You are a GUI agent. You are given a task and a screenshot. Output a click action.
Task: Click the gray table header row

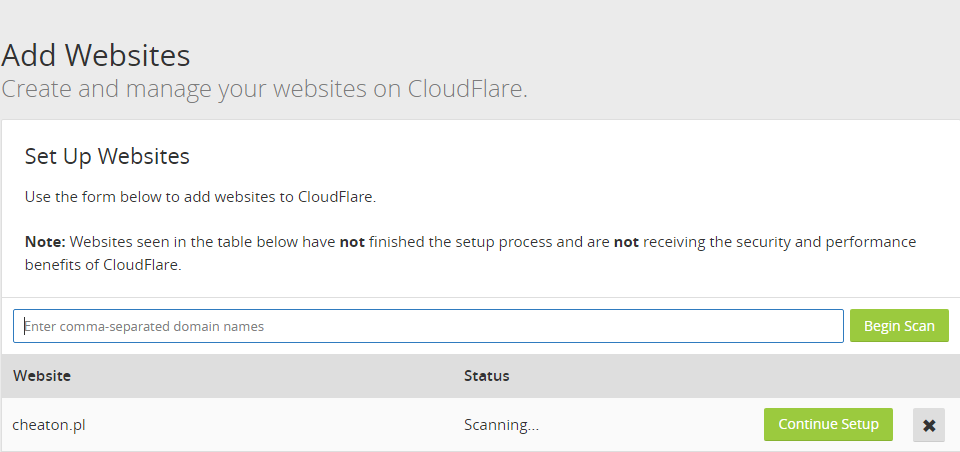tap(700, 376)
